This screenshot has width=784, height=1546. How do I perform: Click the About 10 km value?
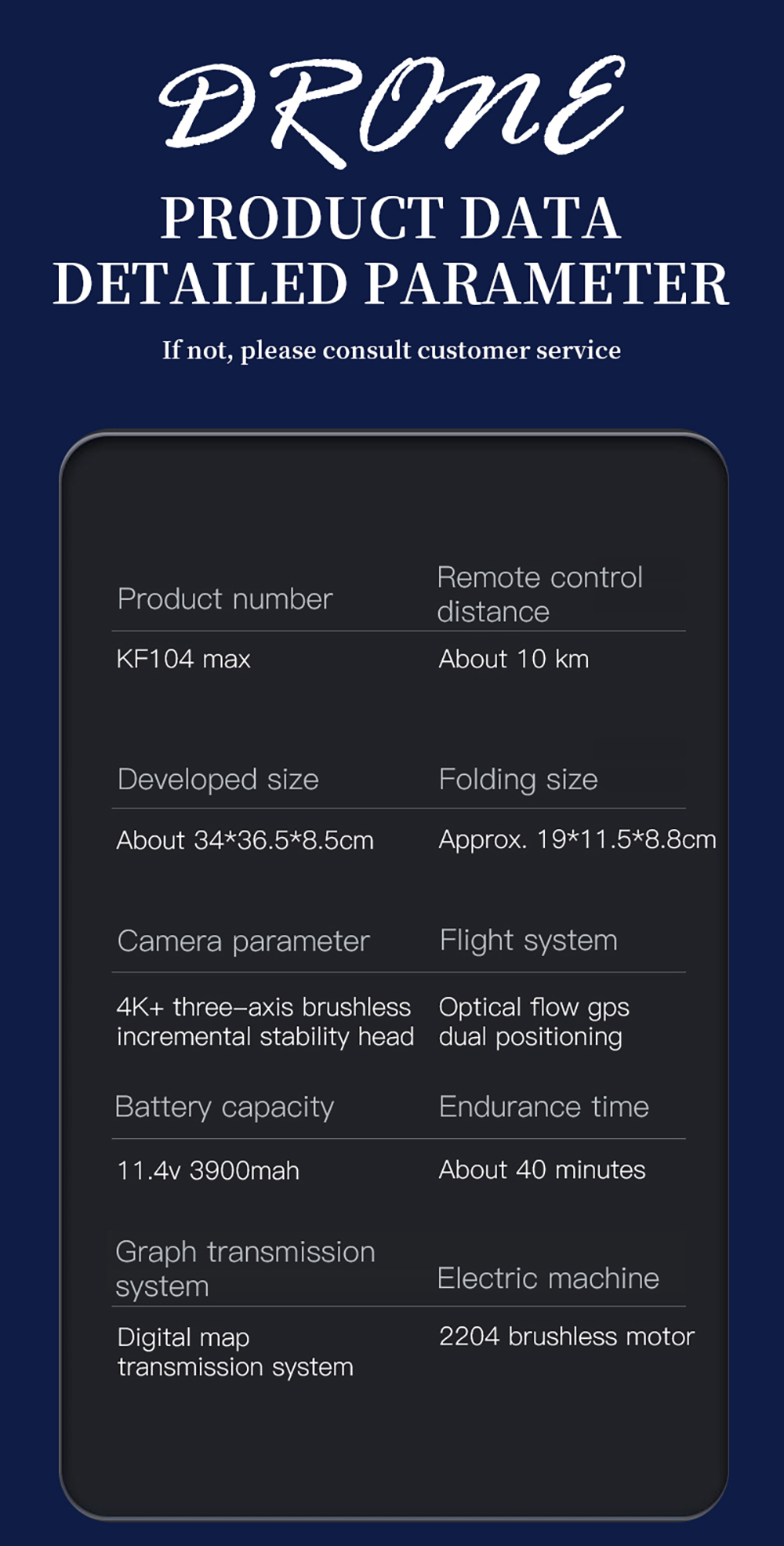tap(514, 659)
